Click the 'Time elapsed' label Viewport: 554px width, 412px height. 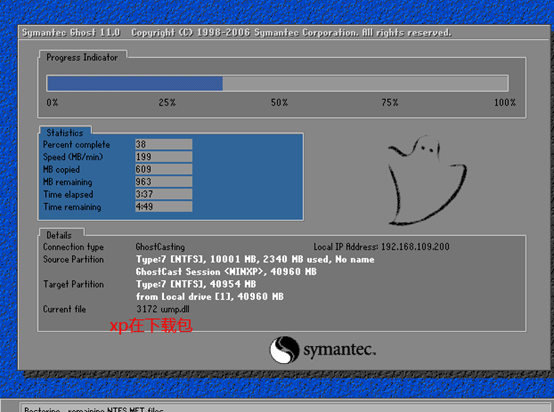point(68,194)
